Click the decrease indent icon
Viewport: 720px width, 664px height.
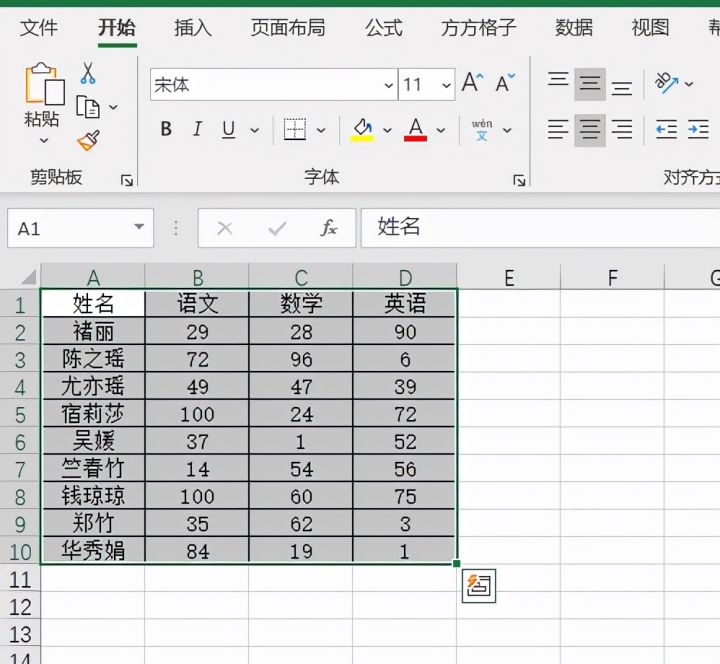pyautogui.click(x=666, y=129)
